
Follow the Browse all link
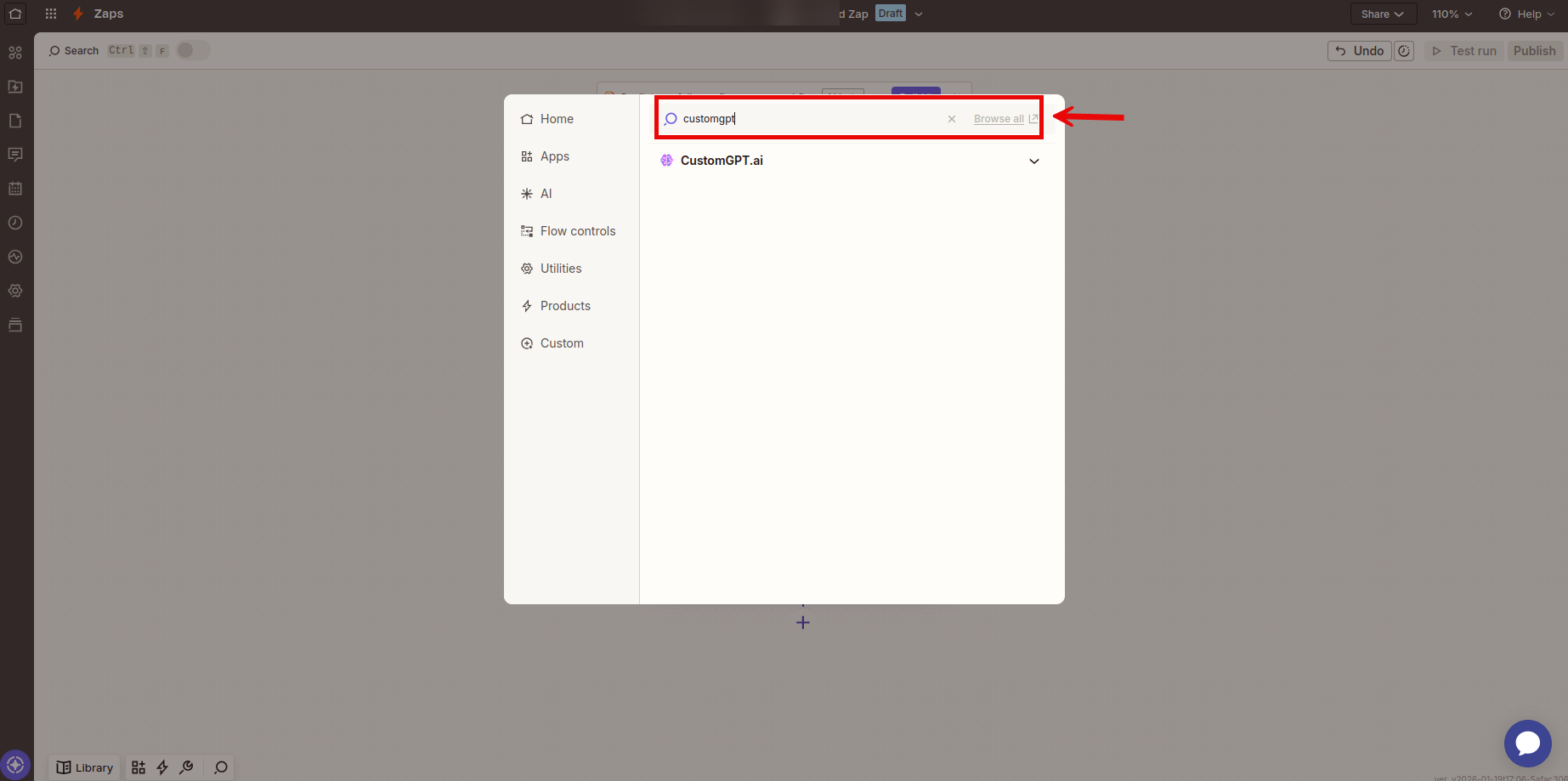1005,119
